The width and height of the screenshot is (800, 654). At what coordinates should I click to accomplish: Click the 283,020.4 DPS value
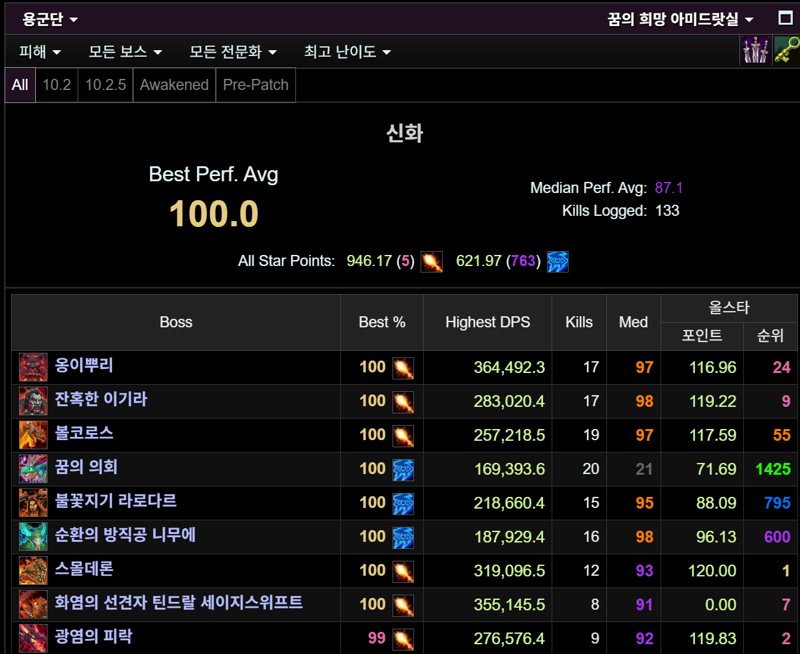pos(509,401)
